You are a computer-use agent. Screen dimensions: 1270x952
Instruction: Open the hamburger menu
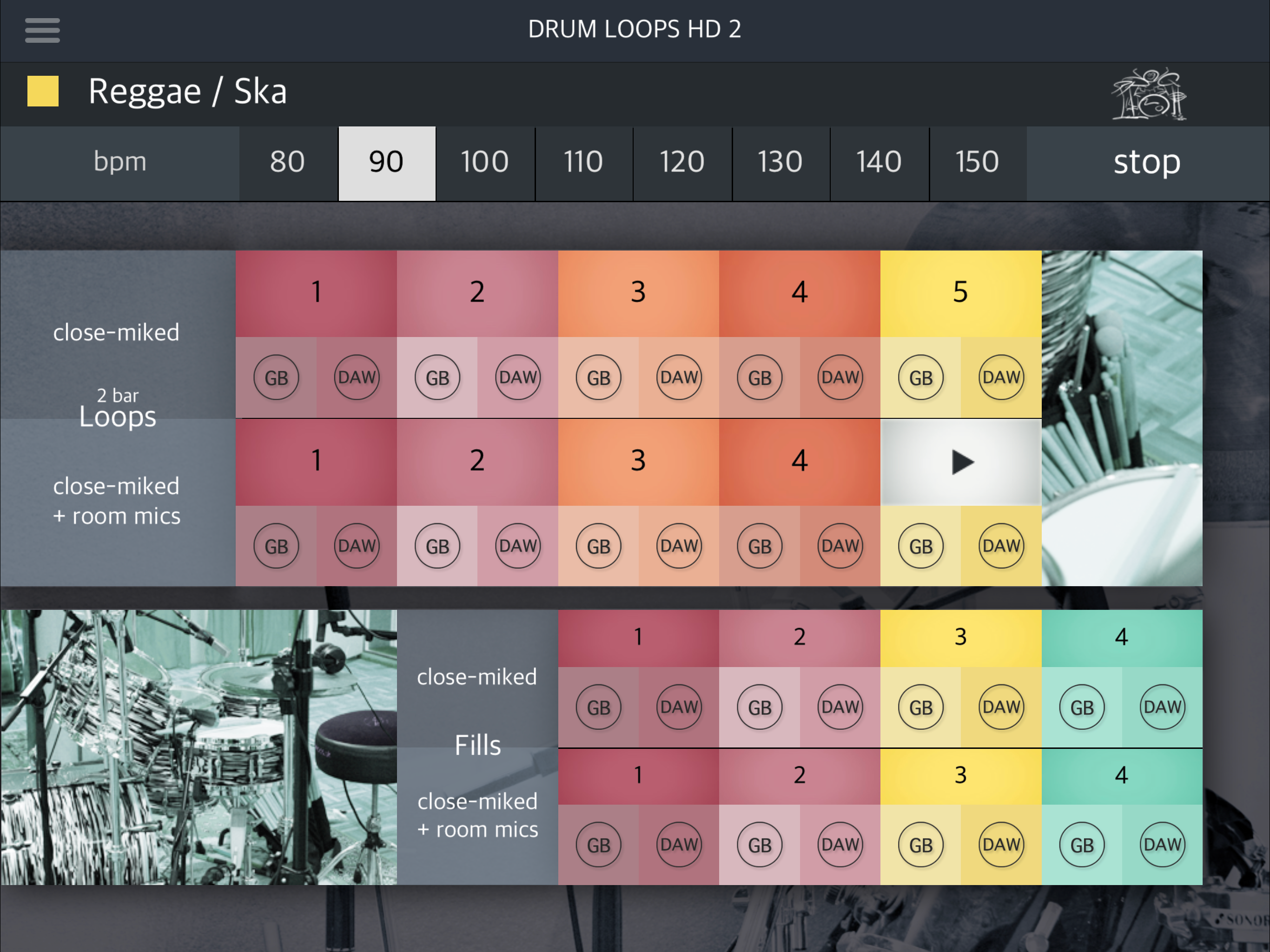pyautogui.click(x=42, y=30)
